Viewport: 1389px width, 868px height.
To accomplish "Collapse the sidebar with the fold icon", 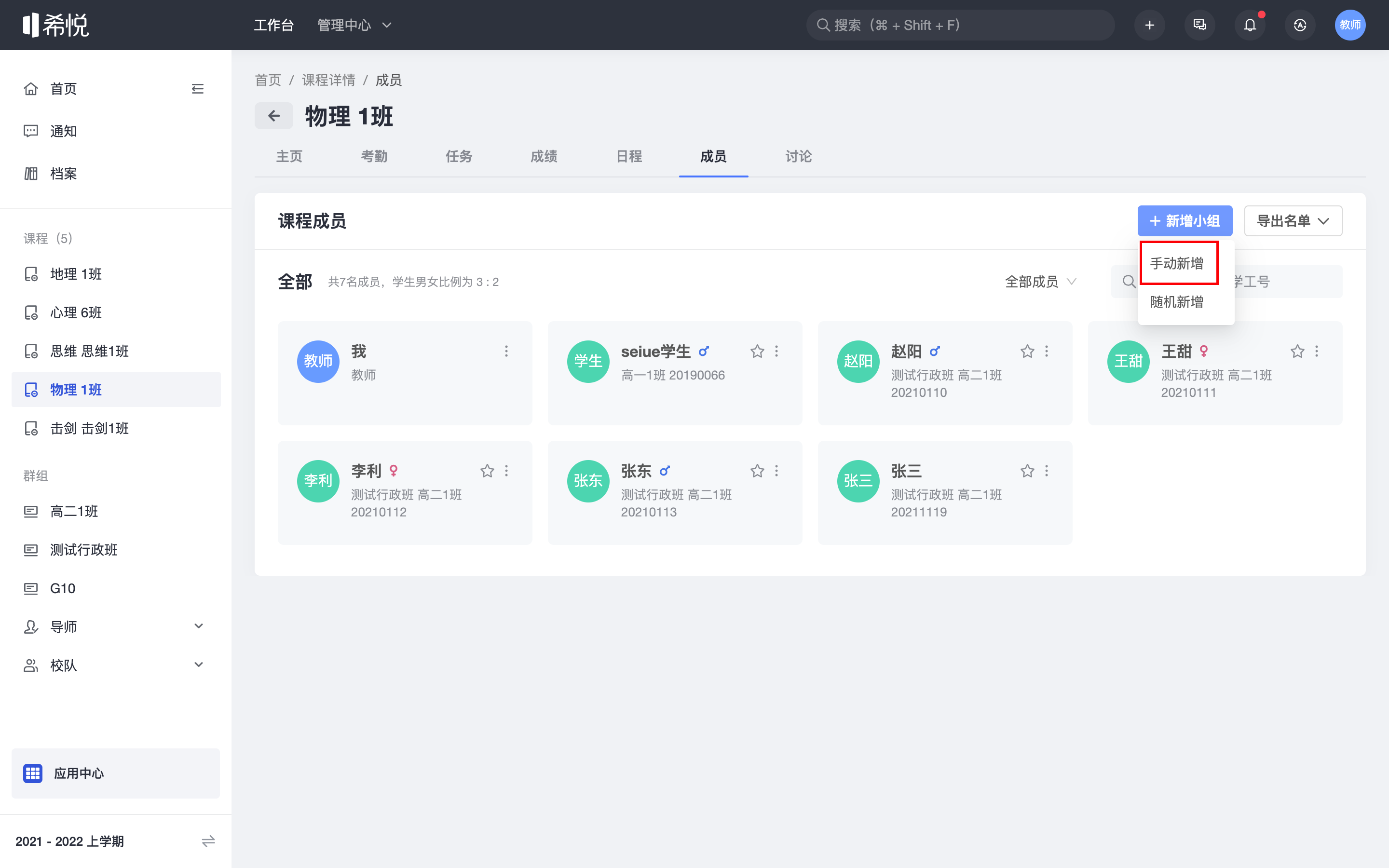I will 197,89.
